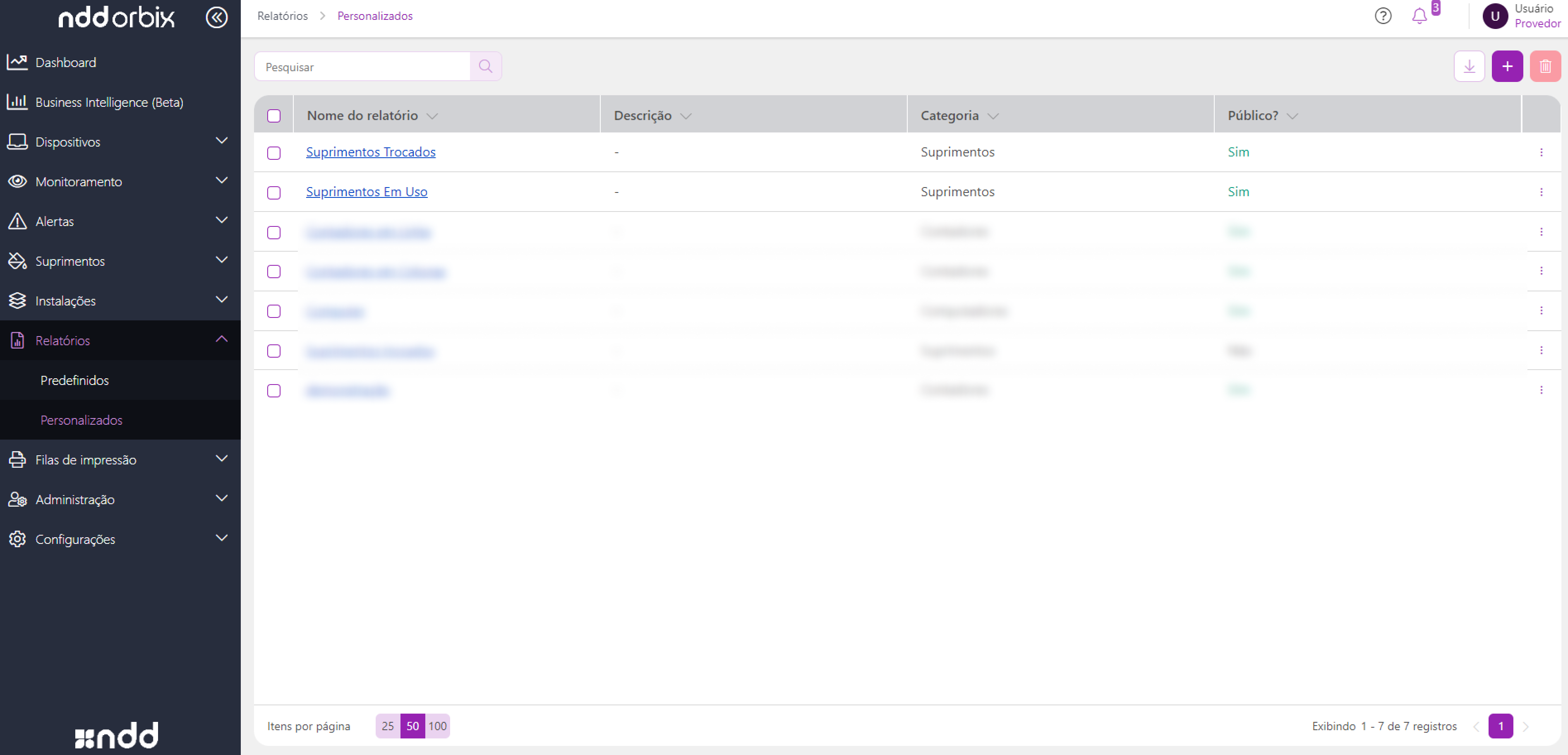Click the Monitoramento eye icon
This screenshot has height=755, width=1568.
pyautogui.click(x=17, y=181)
